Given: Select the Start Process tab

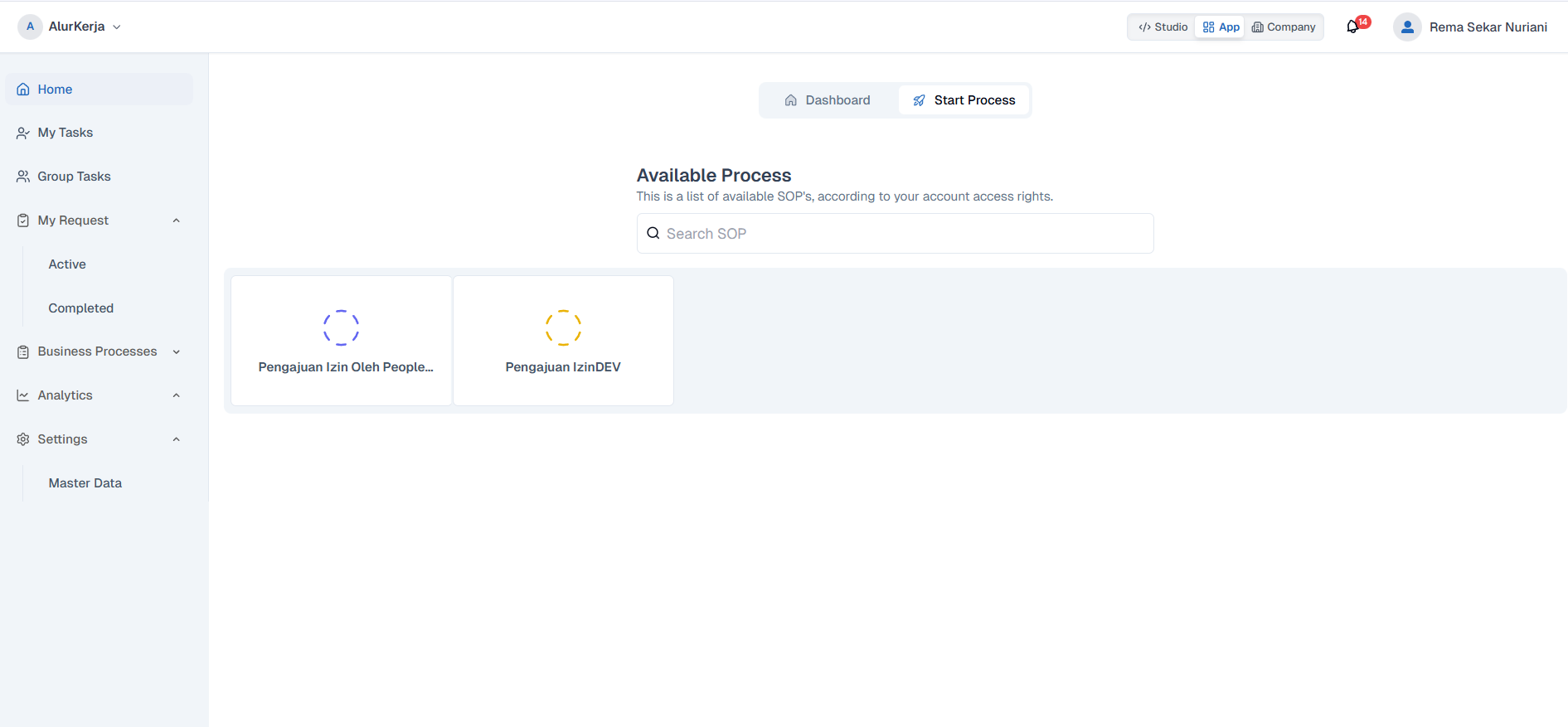Looking at the screenshot, I should pos(964,100).
